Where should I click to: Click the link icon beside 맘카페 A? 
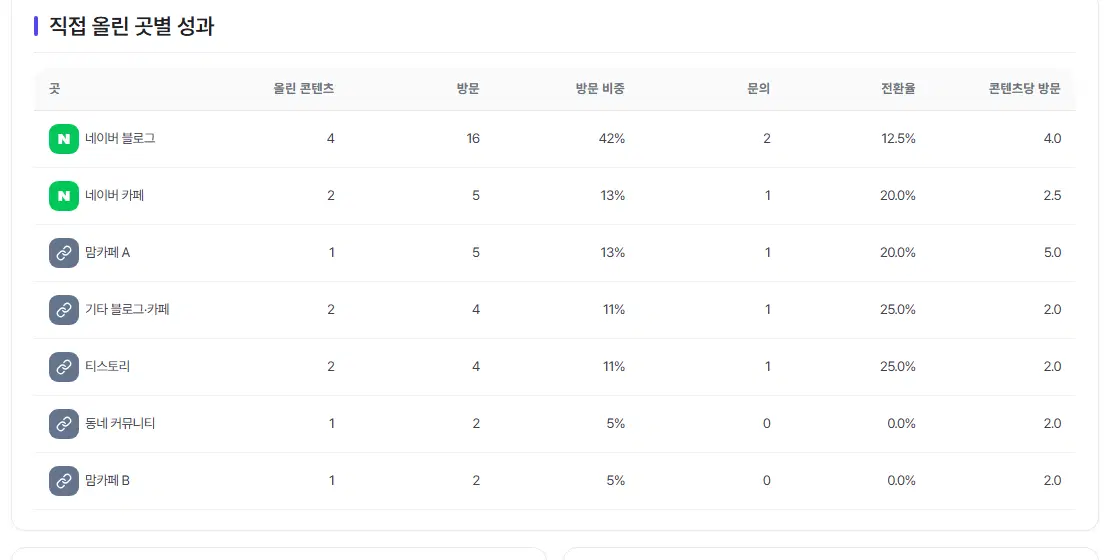[64, 253]
